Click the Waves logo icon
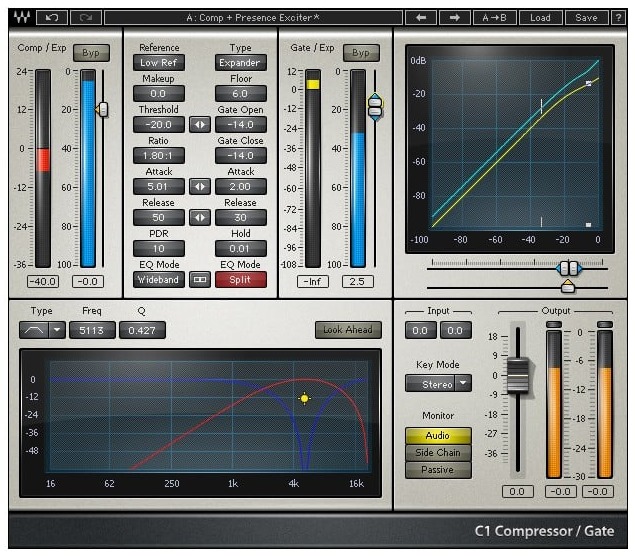Screen dimensions: 635x556 tap(22, 18)
